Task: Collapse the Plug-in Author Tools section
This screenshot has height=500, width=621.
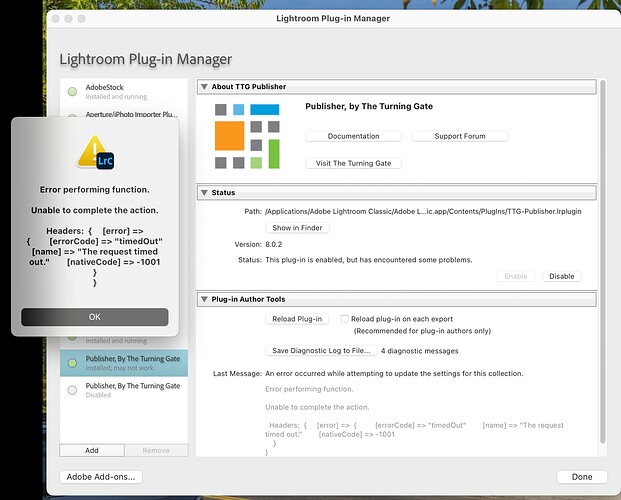Action: click(x=205, y=298)
